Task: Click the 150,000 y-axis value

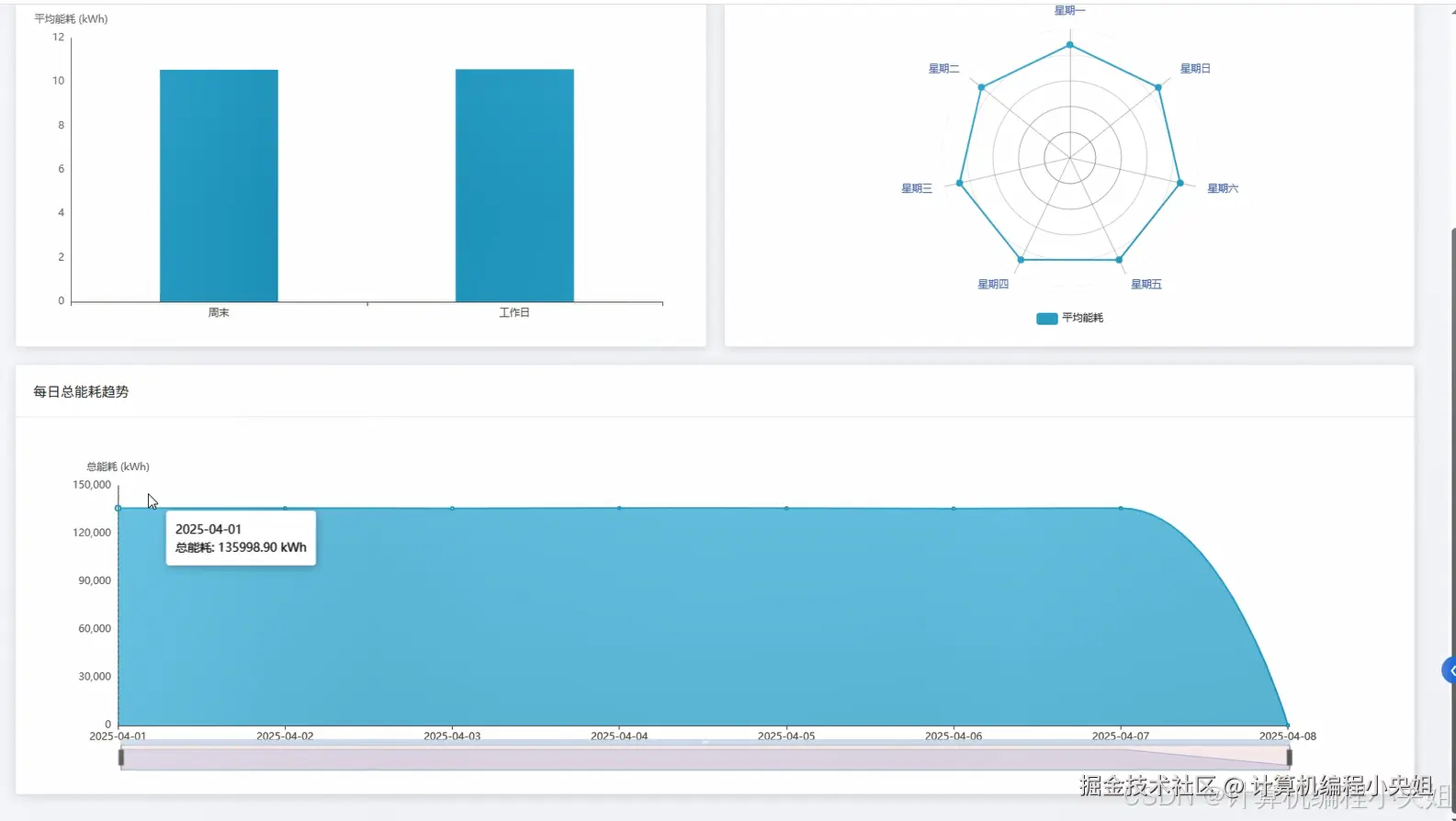Action: pos(92,485)
